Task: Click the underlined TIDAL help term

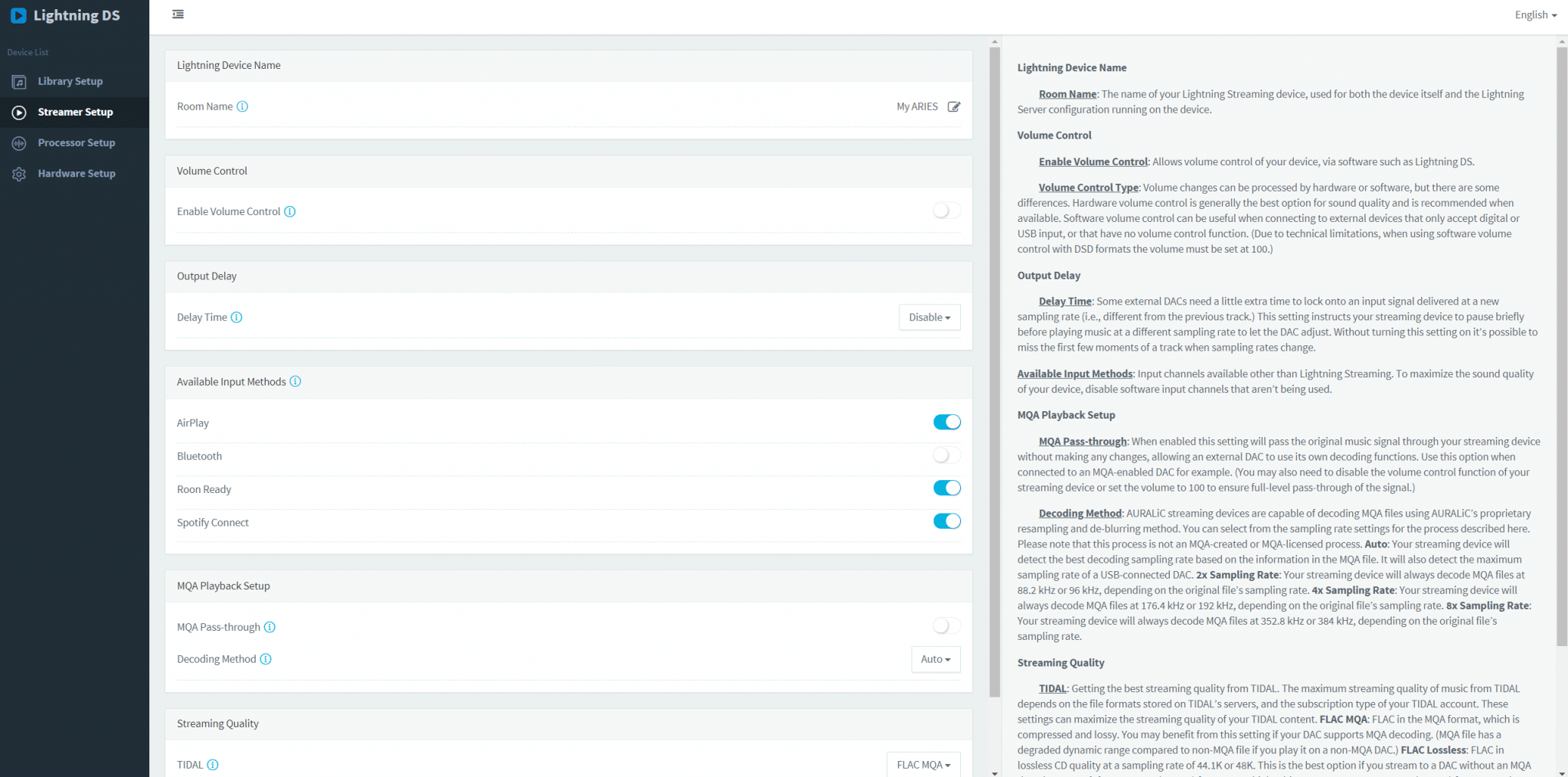Action: (1053, 689)
